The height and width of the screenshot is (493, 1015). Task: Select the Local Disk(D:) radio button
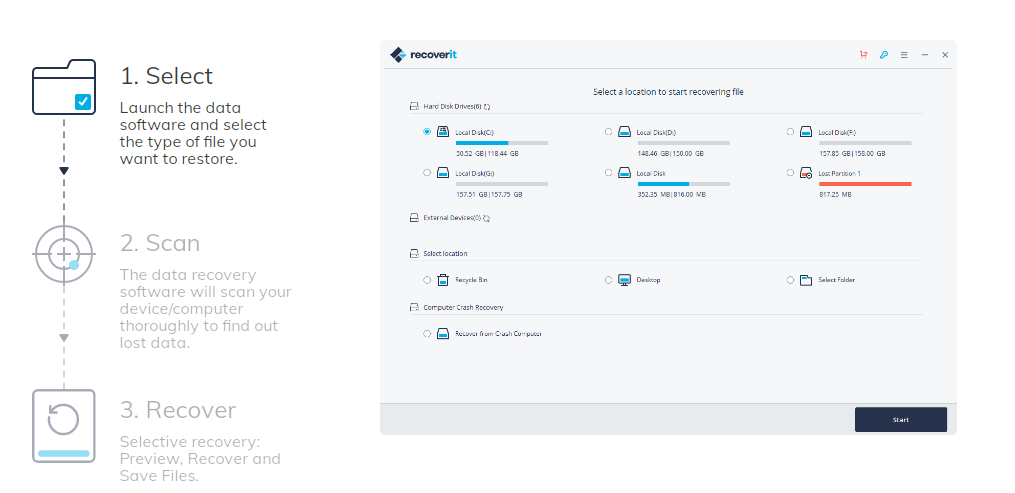pyautogui.click(x=609, y=131)
